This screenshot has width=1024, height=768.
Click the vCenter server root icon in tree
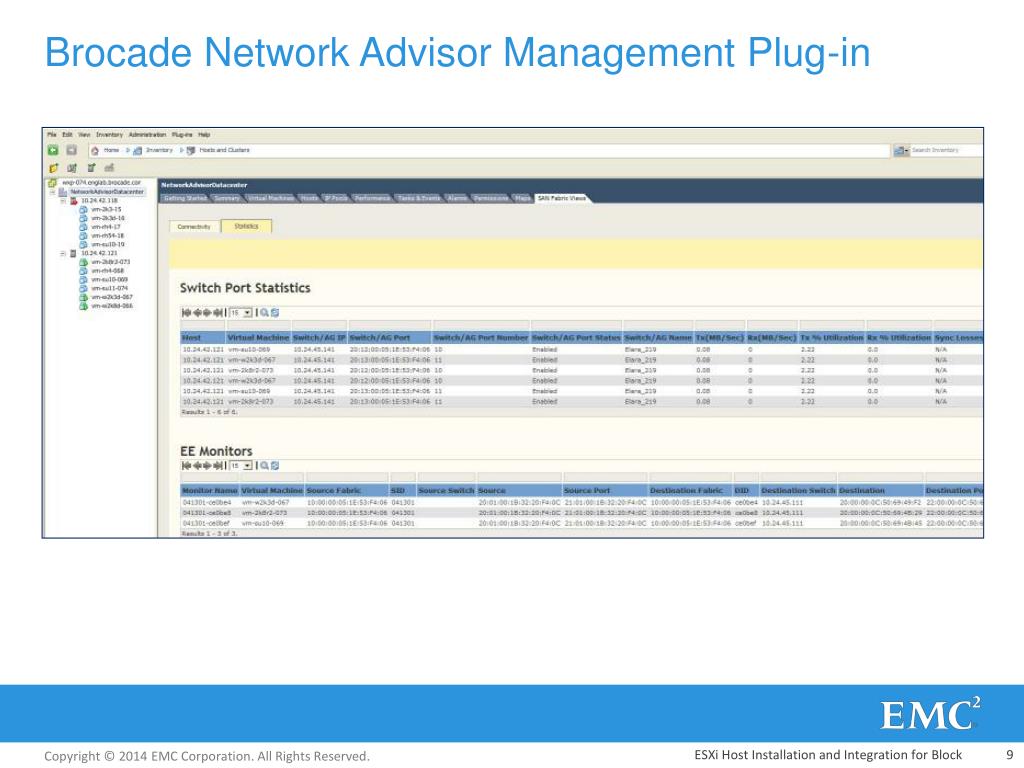click(x=52, y=183)
